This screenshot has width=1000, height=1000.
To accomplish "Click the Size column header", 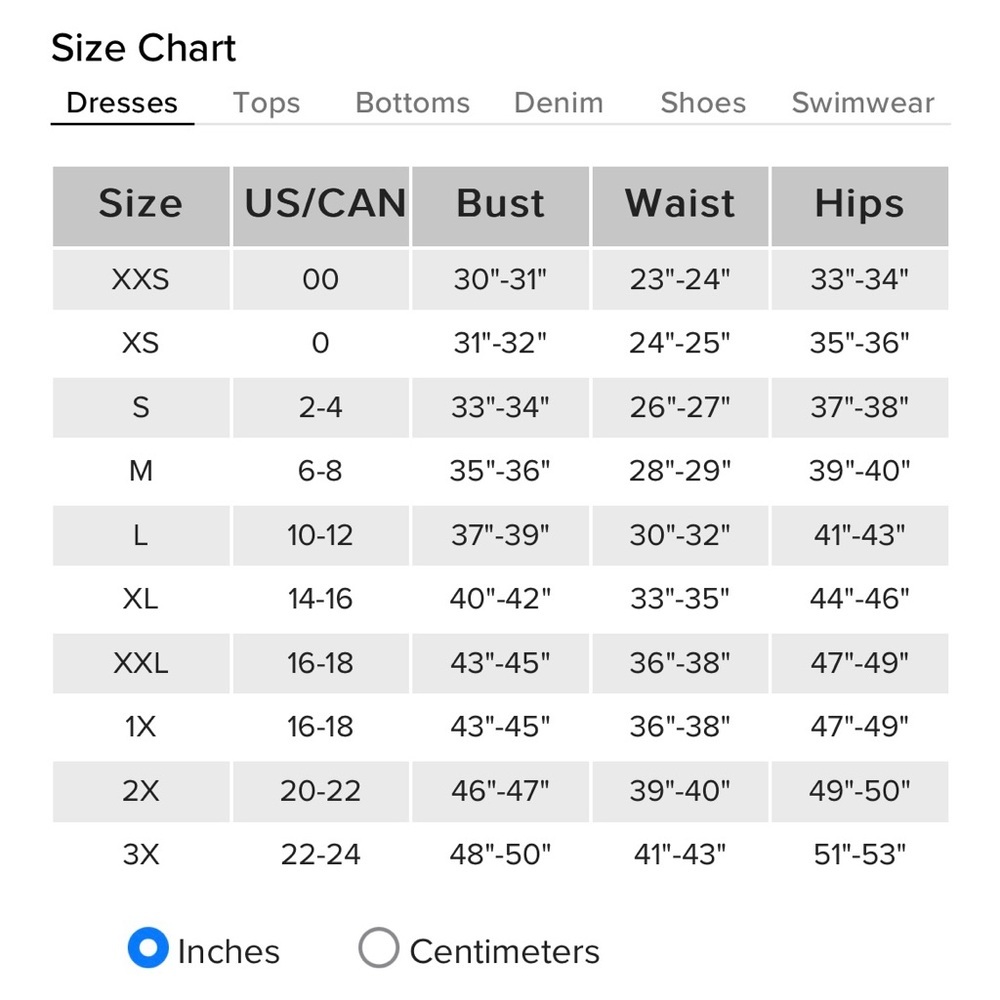I will (x=141, y=206).
